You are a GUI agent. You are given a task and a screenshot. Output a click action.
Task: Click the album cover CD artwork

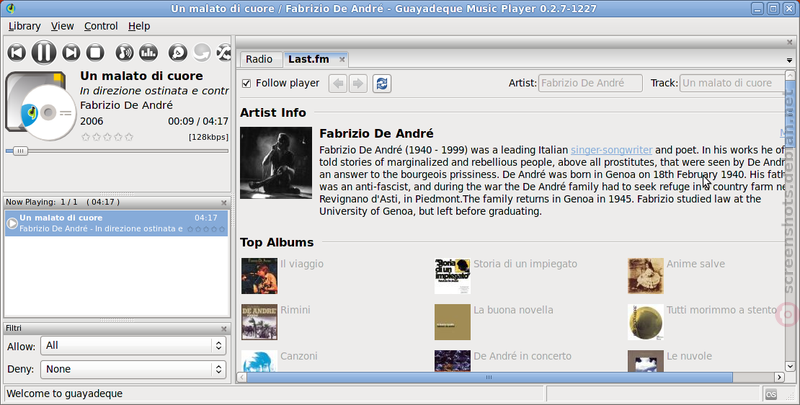click(41, 106)
